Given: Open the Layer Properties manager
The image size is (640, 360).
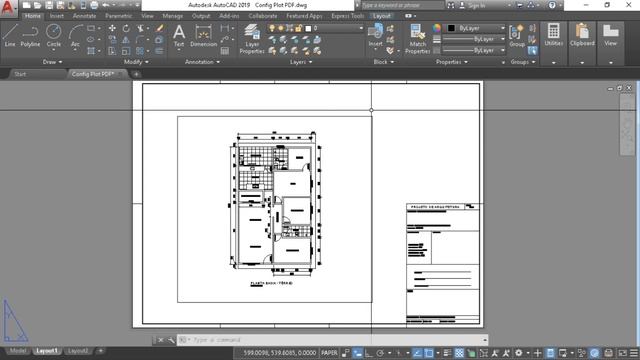Looking at the screenshot, I should coord(252,39).
